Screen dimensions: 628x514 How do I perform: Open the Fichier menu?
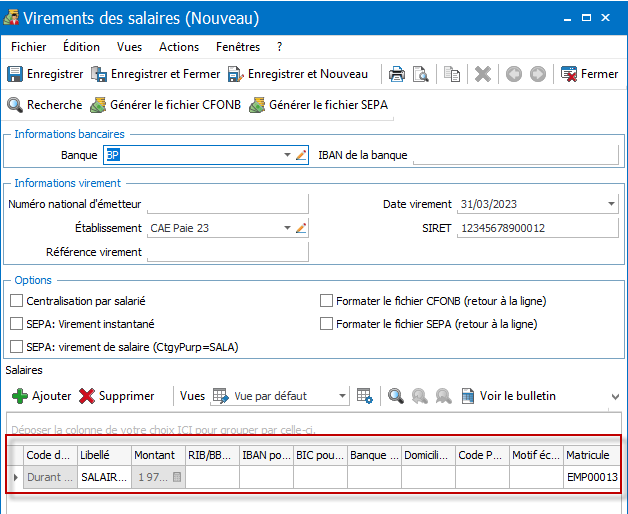28,47
